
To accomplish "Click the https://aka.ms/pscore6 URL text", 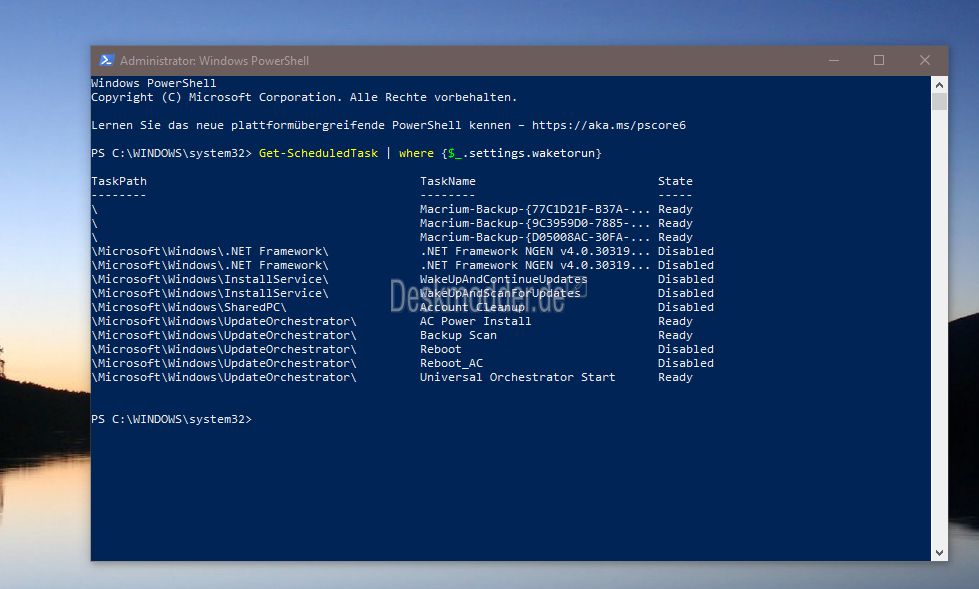I will pos(609,125).
